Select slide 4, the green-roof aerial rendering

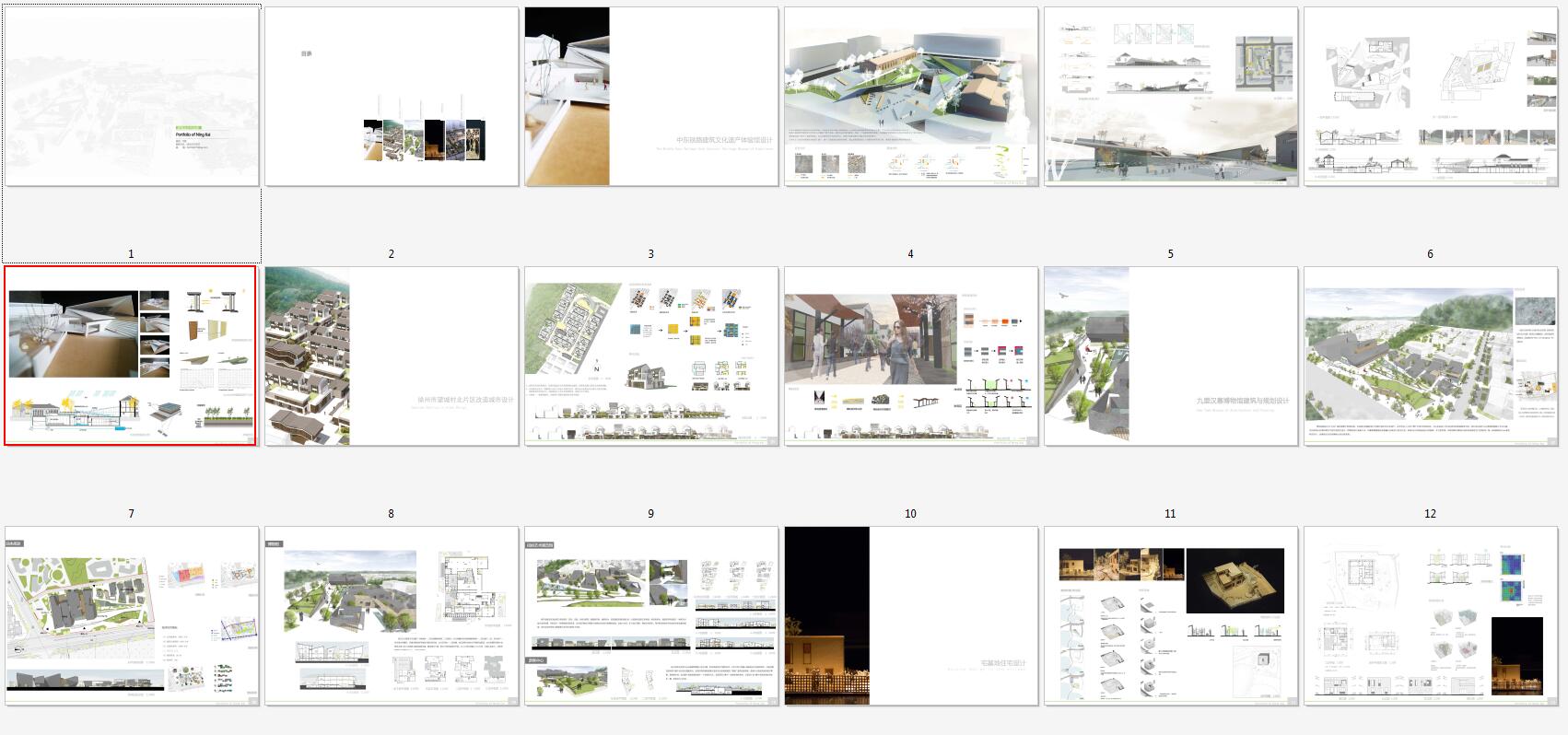tap(911, 97)
